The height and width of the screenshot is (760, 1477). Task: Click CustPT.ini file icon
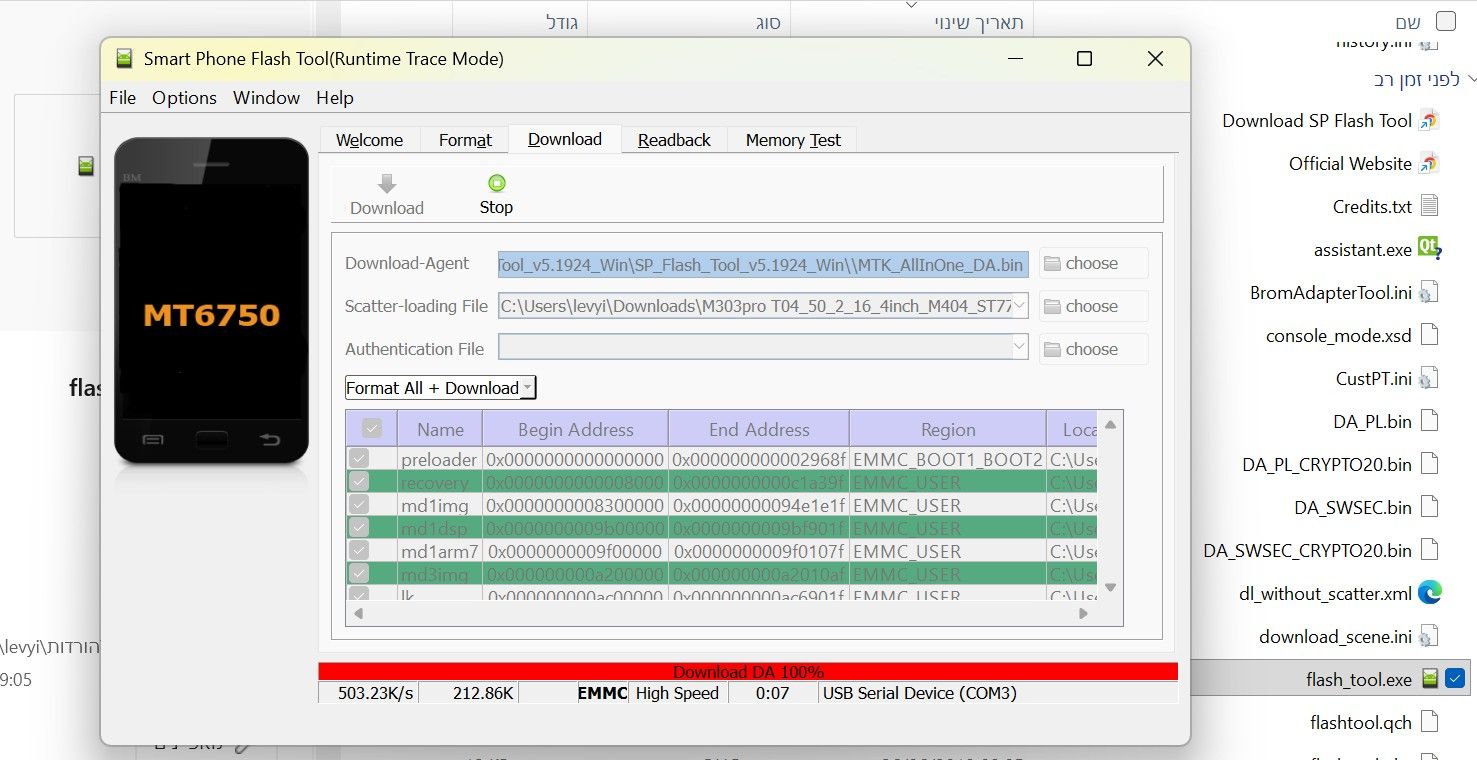(x=1429, y=378)
